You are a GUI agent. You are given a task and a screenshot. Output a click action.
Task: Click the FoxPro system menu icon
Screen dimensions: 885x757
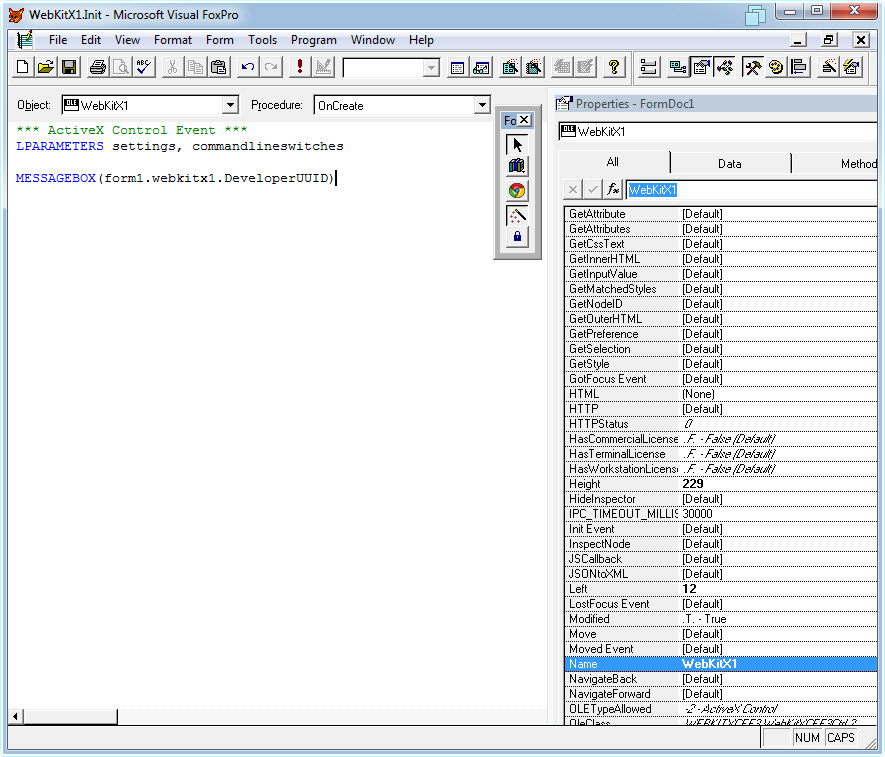(16, 15)
